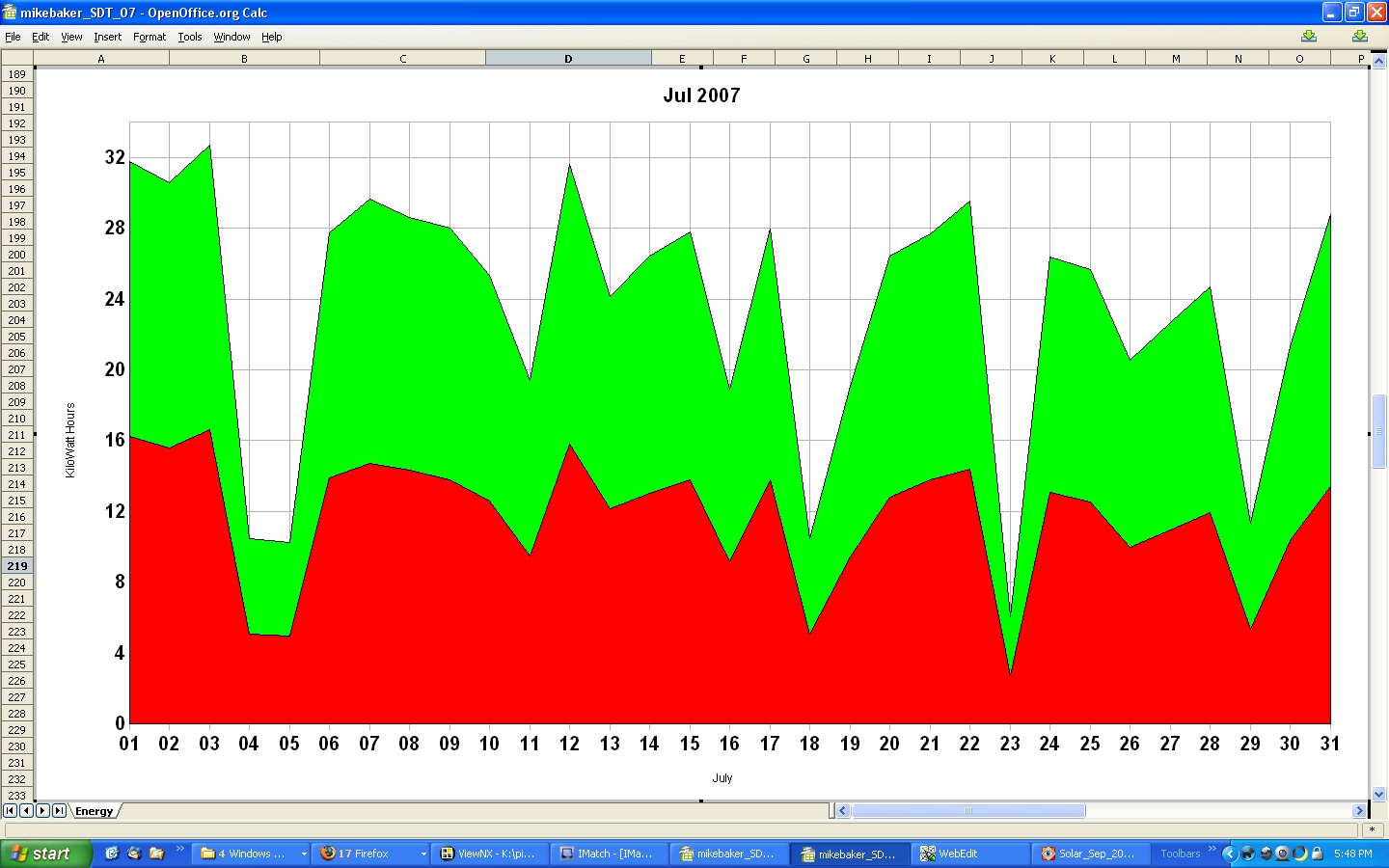Open the Format menu

tap(150, 37)
